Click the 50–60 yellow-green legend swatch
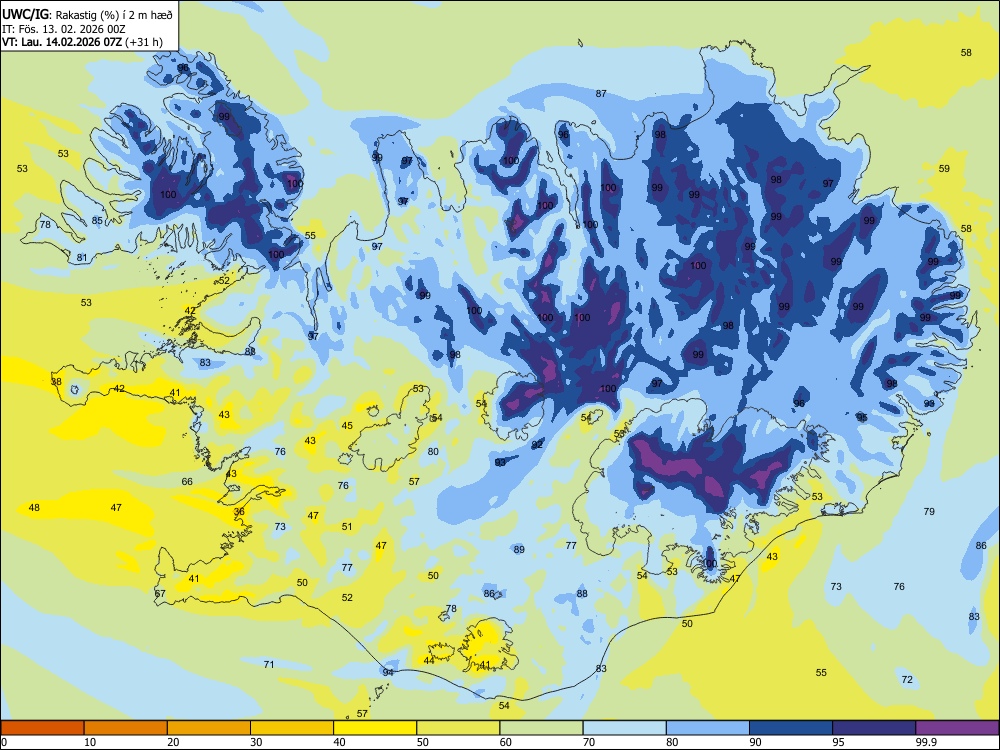 [458, 728]
